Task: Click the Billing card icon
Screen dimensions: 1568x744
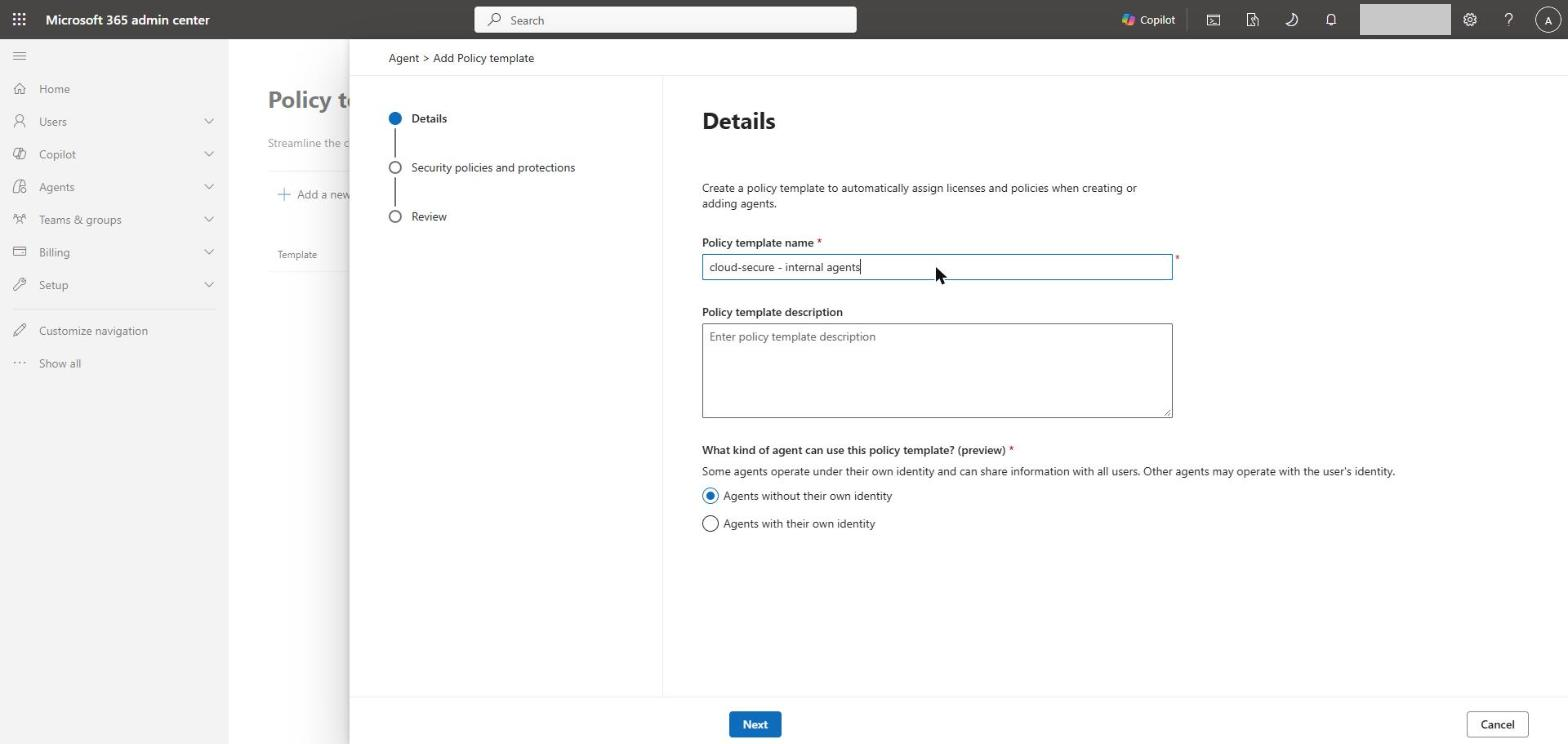Action: tap(19, 252)
